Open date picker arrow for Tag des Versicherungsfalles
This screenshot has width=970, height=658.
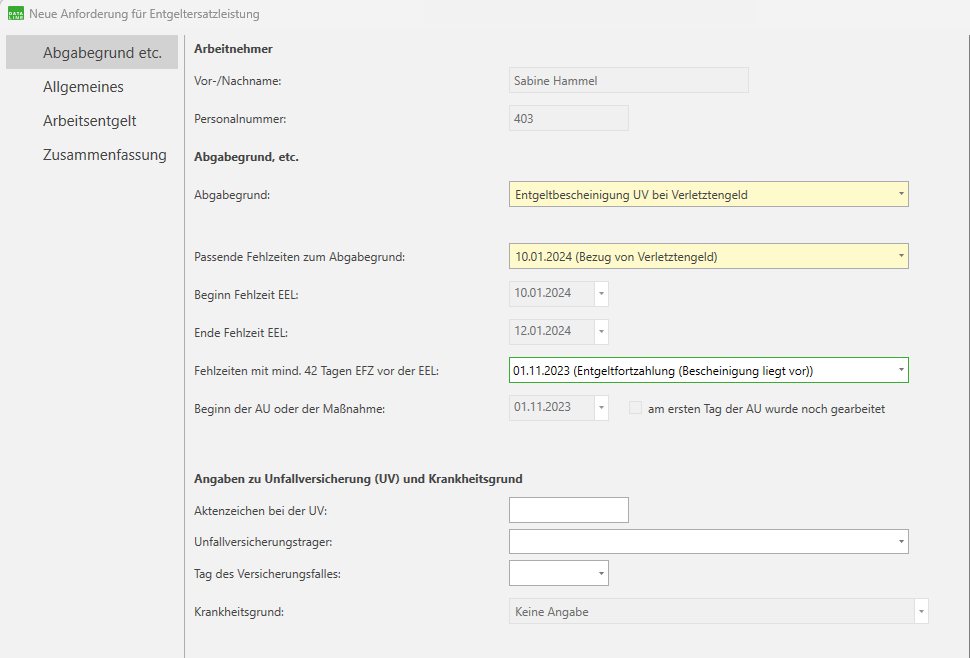(601, 573)
